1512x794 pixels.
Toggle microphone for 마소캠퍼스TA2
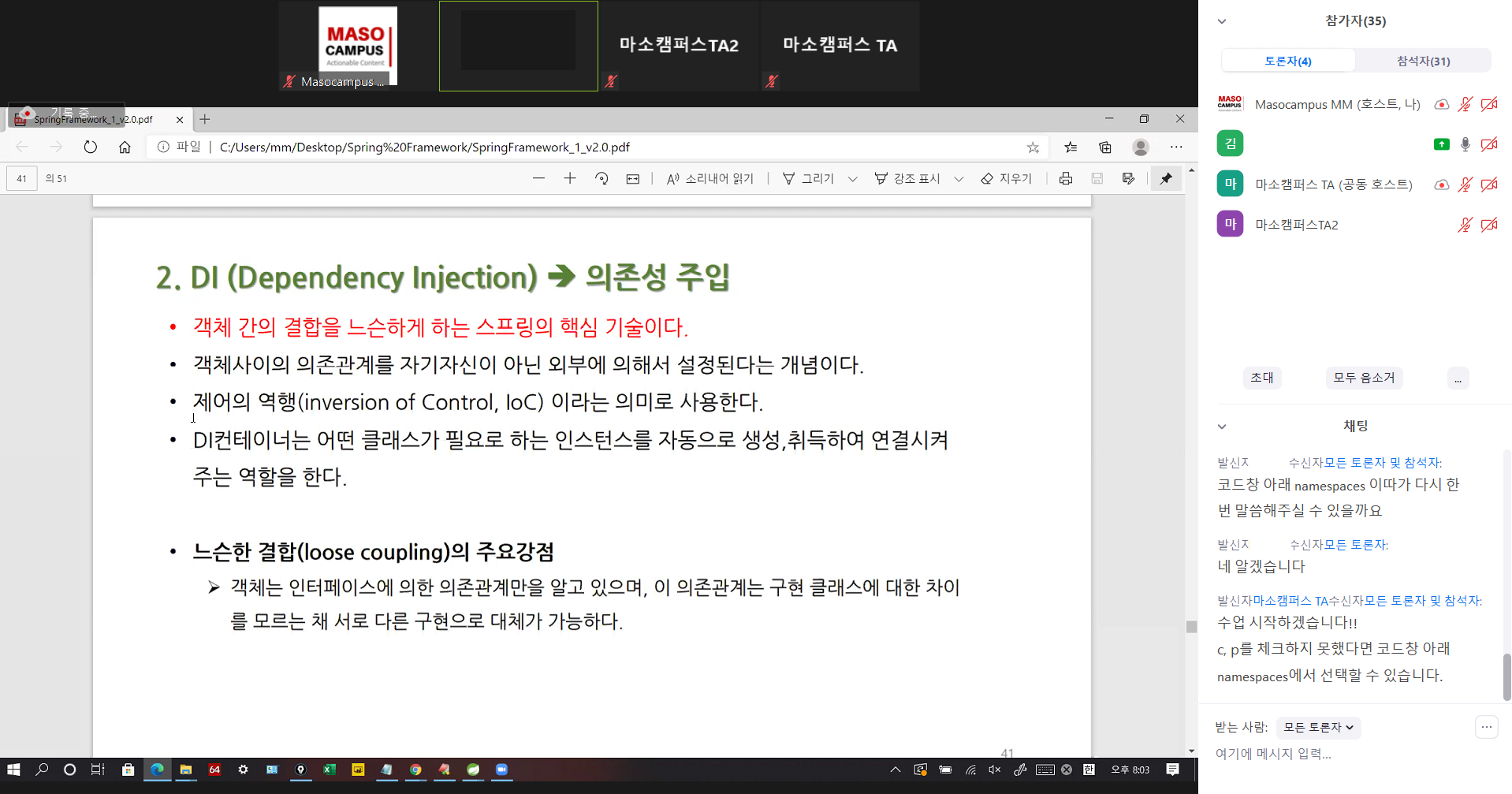click(1465, 225)
